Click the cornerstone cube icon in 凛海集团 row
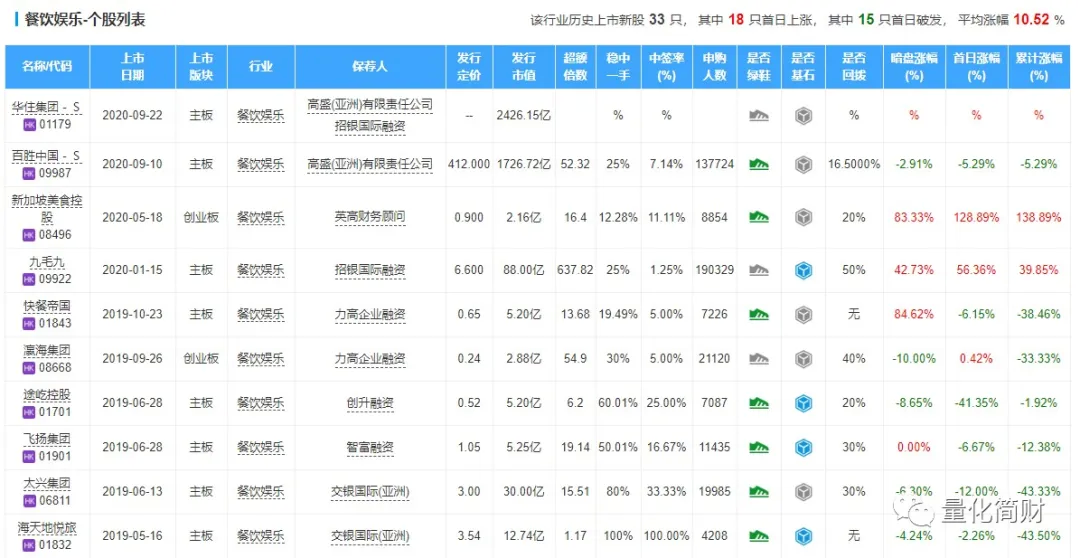1080x558 pixels. pyautogui.click(x=802, y=359)
